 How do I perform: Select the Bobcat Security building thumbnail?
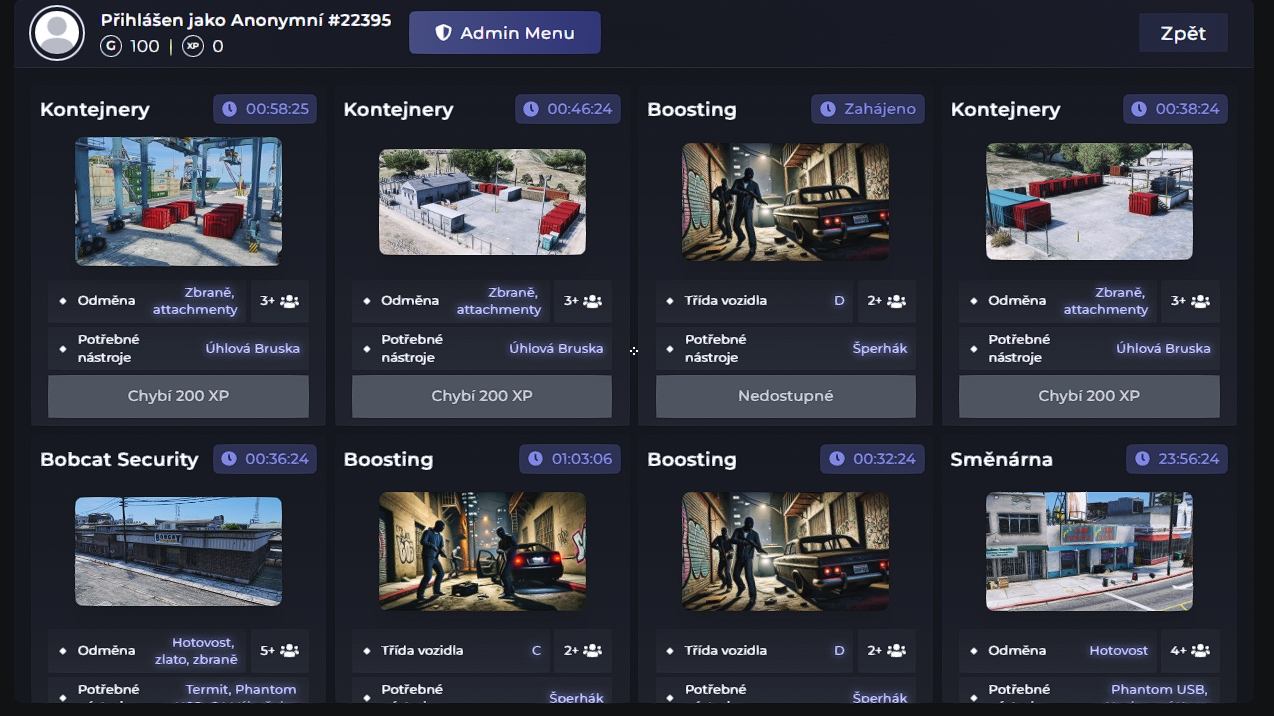pyautogui.click(x=178, y=551)
